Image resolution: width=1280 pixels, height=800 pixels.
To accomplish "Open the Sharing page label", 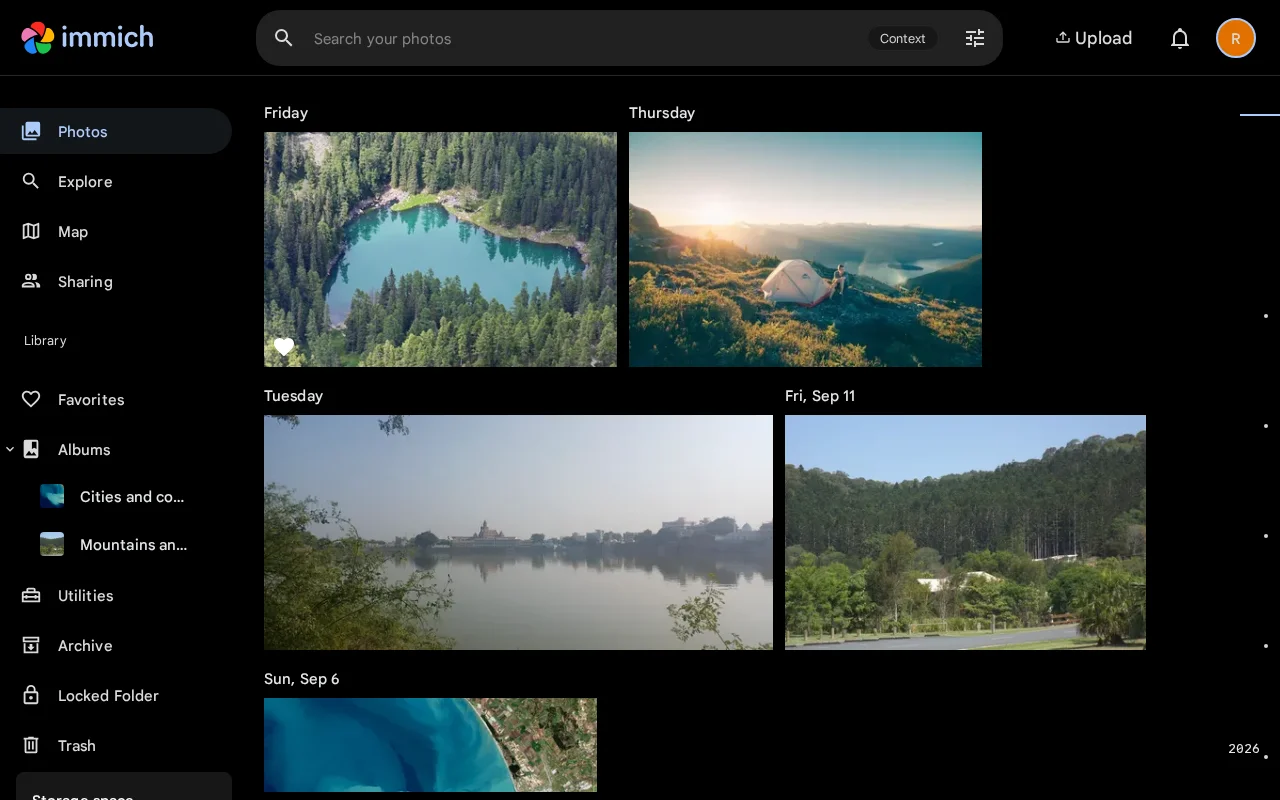I will click(x=85, y=281).
